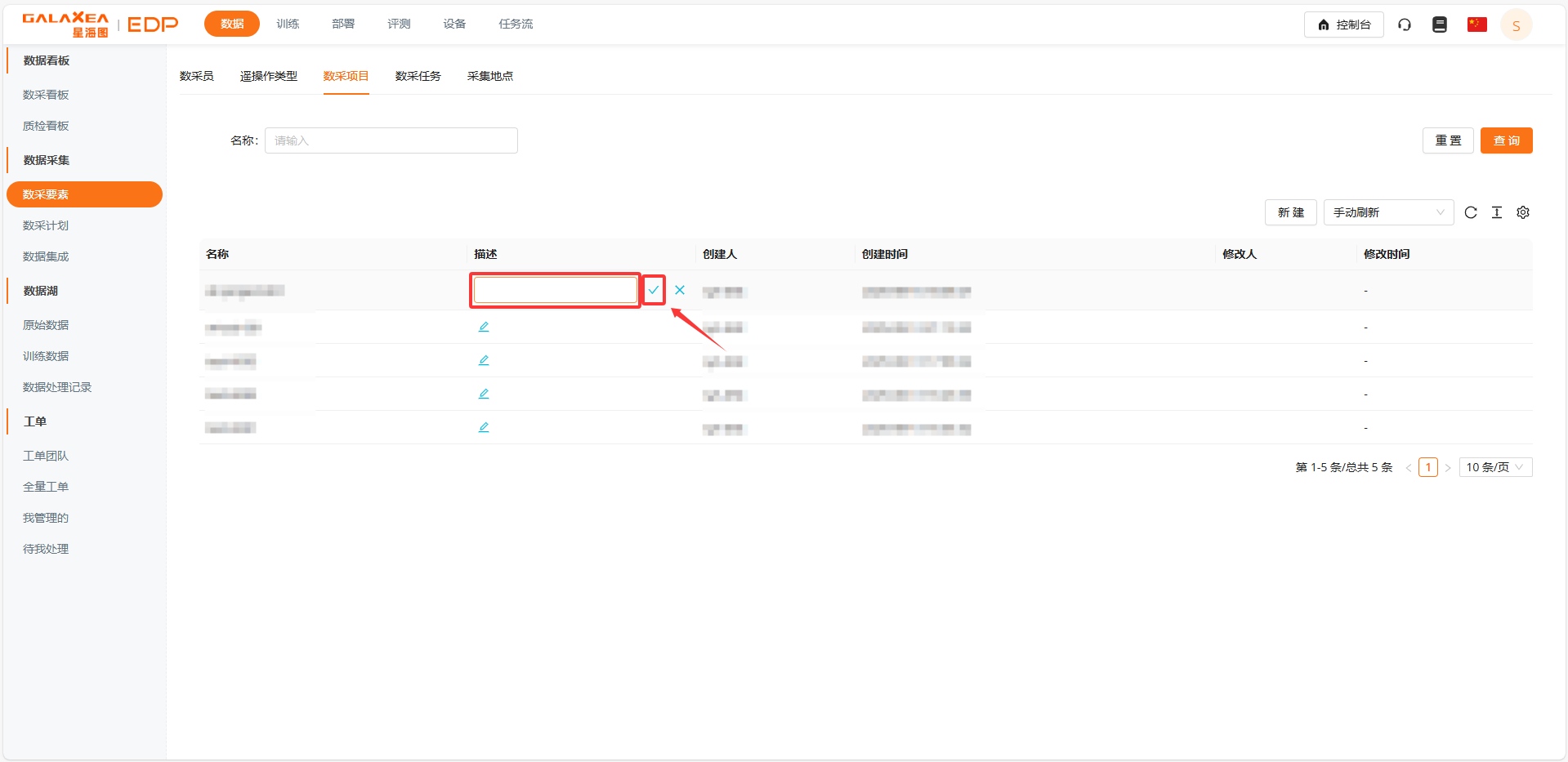Click into the 名称 search input field
1568x762 pixels.
pyautogui.click(x=391, y=140)
